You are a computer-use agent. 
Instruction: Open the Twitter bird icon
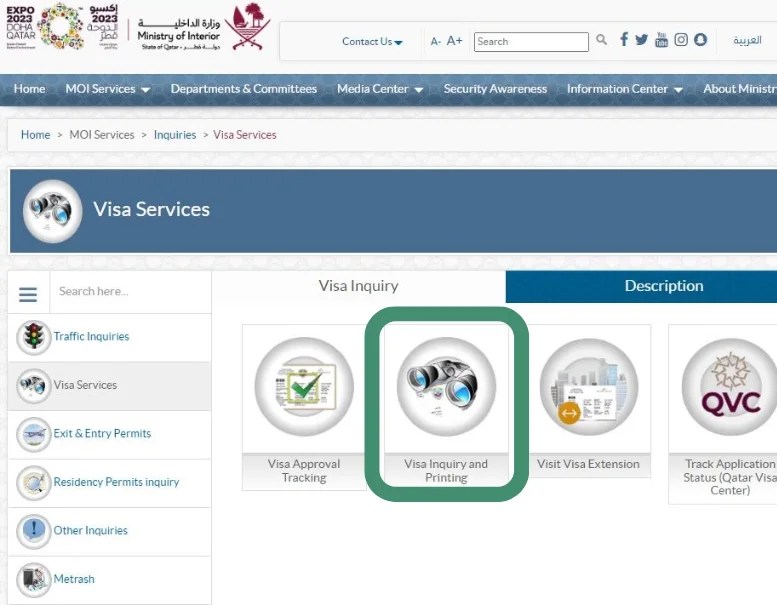click(x=642, y=40)
